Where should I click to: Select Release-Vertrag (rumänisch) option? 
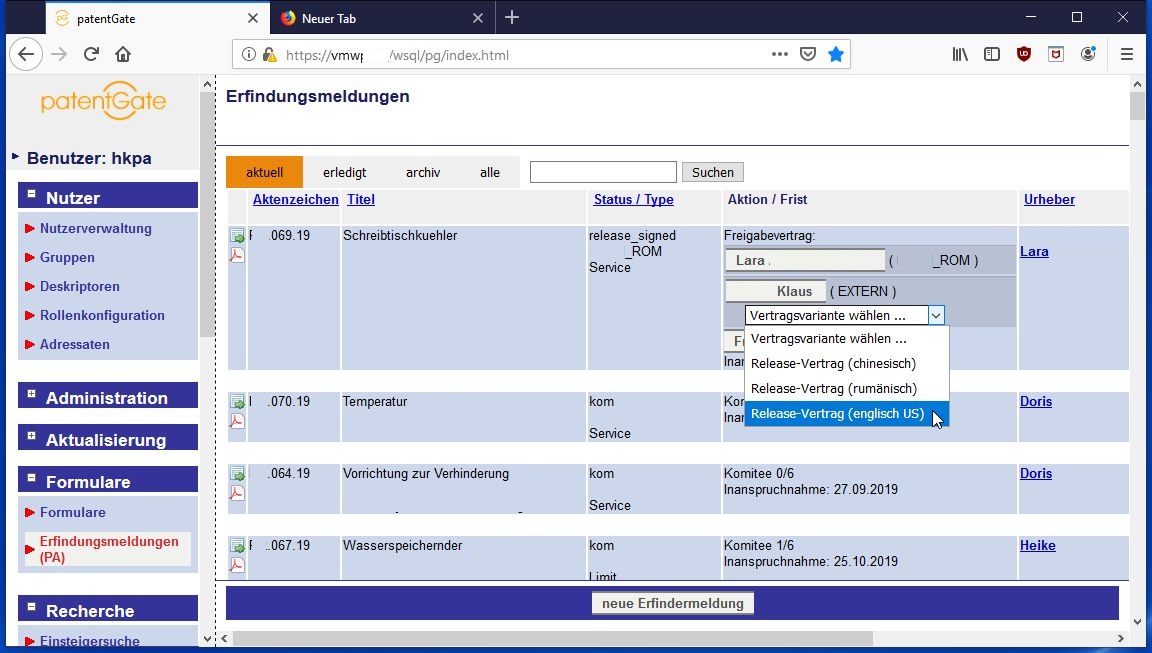point(846,389)
